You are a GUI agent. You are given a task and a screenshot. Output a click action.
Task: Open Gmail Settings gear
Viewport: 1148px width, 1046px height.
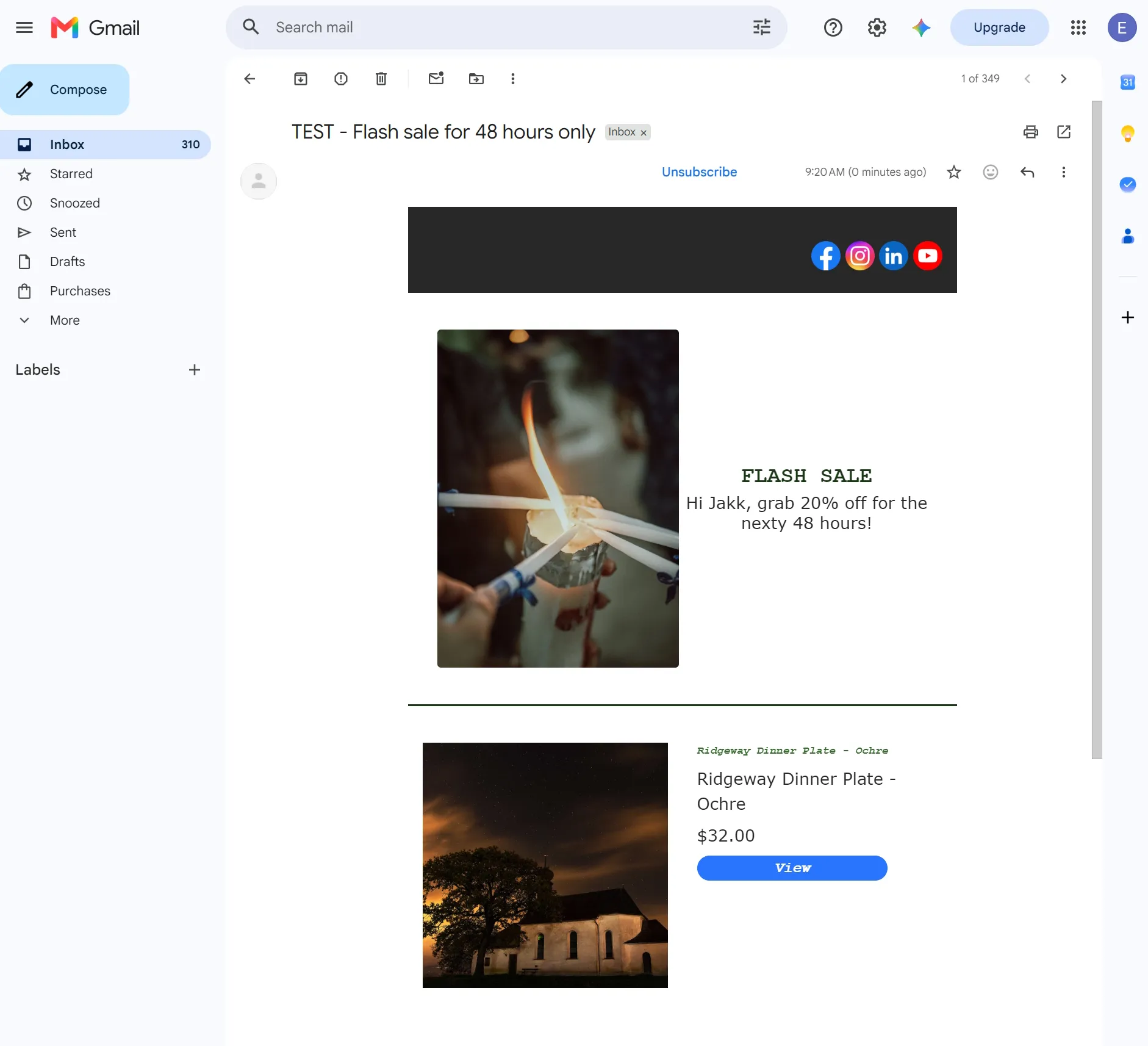877,27
